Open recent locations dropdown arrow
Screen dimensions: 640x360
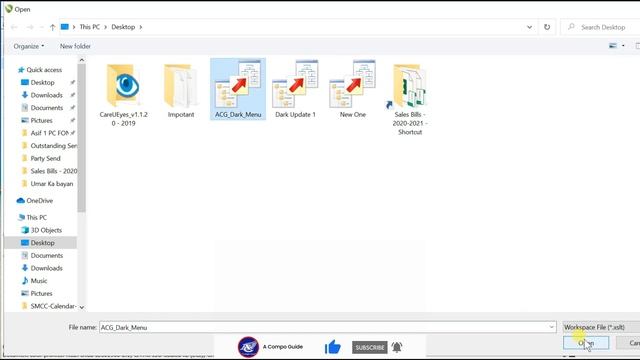click(x=42, y=27)
